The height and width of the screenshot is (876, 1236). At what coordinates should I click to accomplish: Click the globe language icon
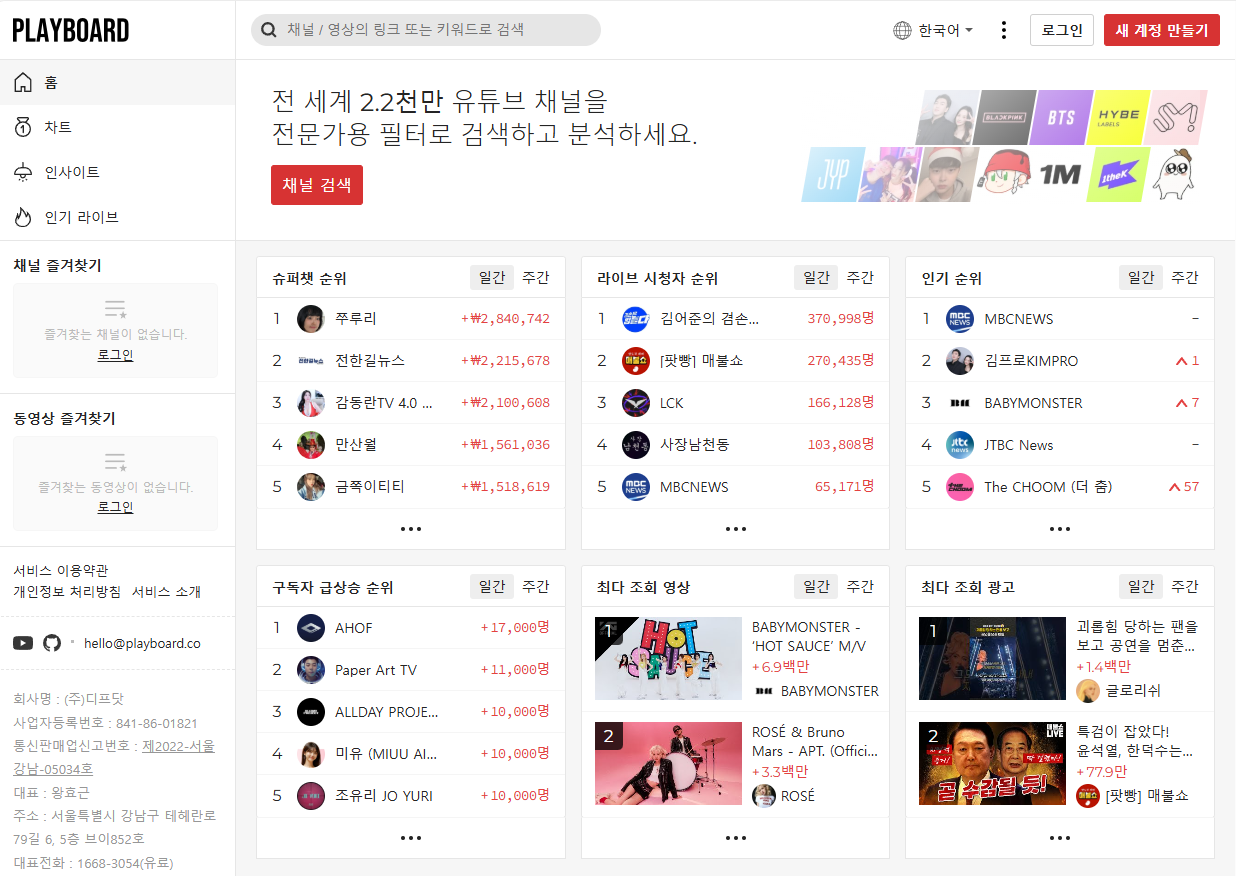pos(902,30)
